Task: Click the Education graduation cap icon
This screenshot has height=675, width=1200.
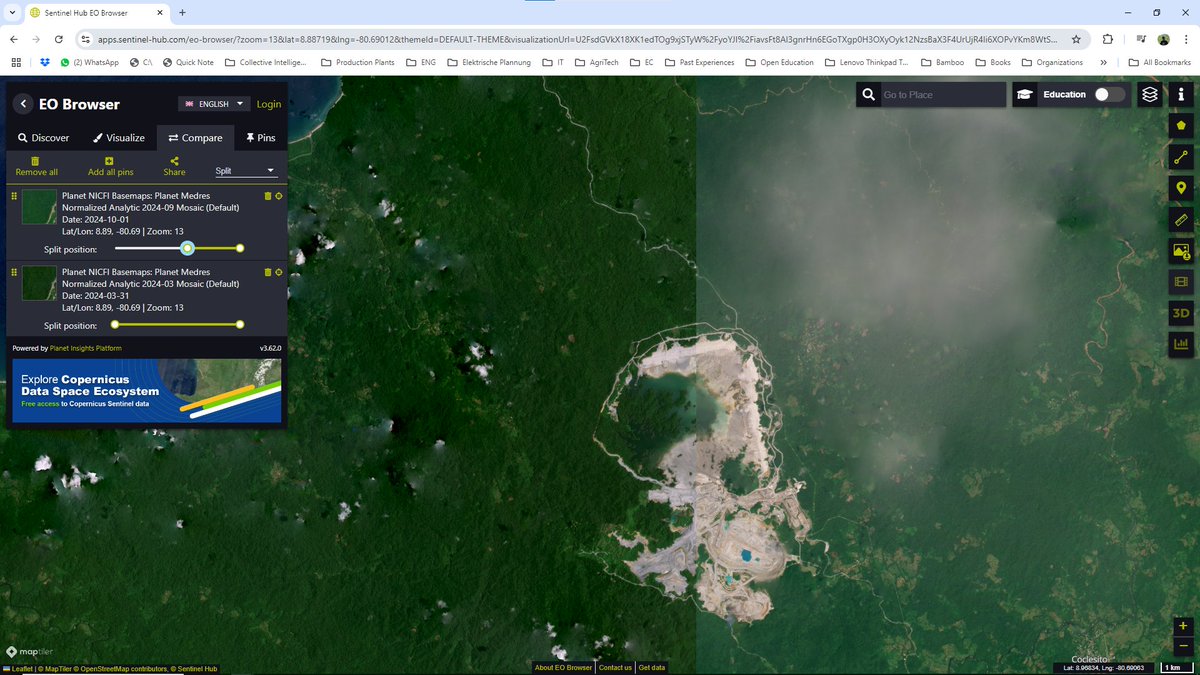Action: click(1025, 94)
